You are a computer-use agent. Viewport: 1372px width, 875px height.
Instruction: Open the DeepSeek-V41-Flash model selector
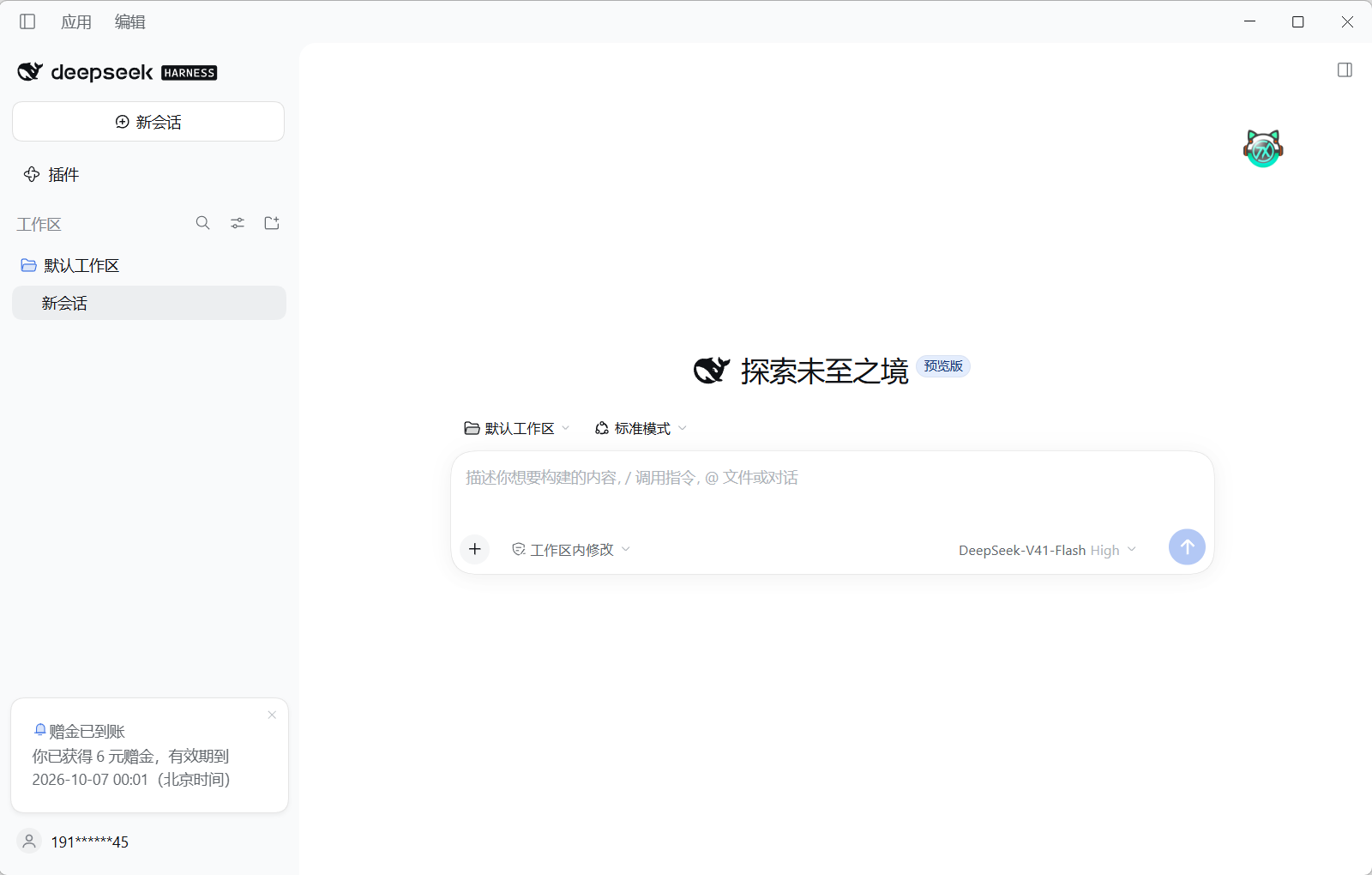coord(1047,550)
